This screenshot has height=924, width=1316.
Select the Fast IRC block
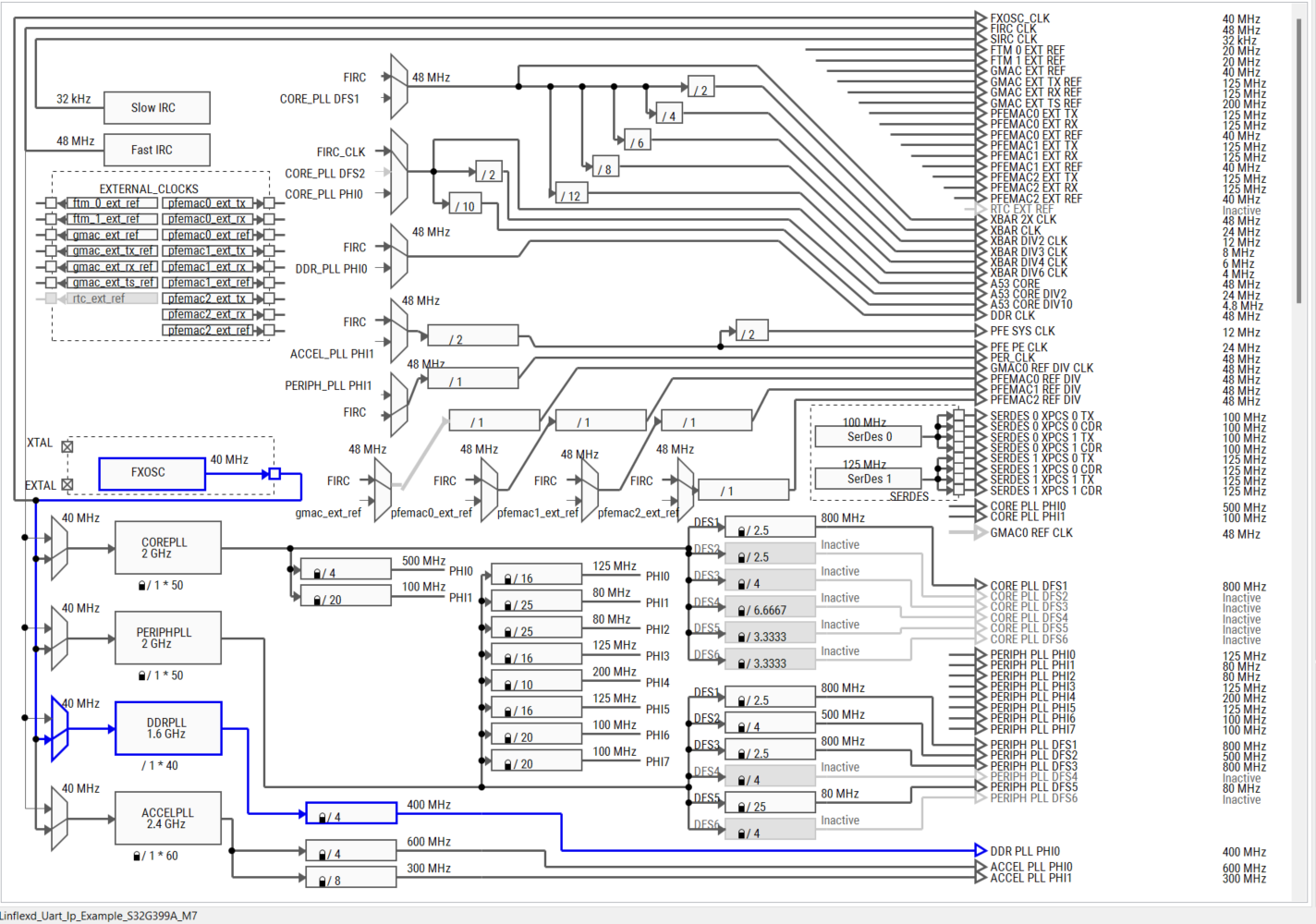click(157, 150)
